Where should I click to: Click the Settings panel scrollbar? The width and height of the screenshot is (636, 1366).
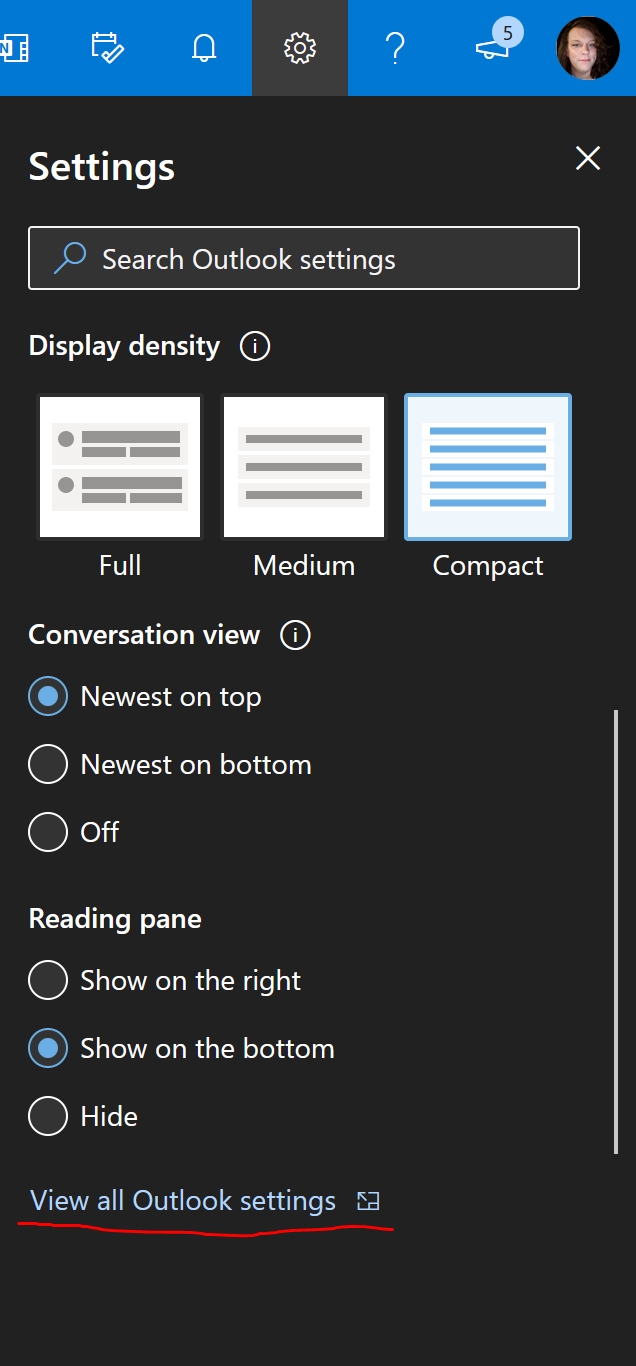(616, 930)
